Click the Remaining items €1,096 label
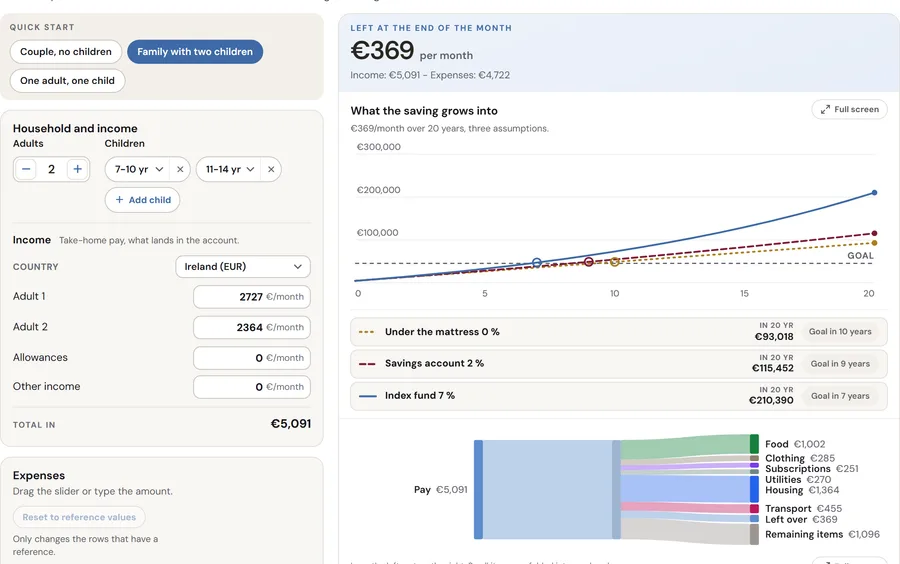 coord(822,534)
